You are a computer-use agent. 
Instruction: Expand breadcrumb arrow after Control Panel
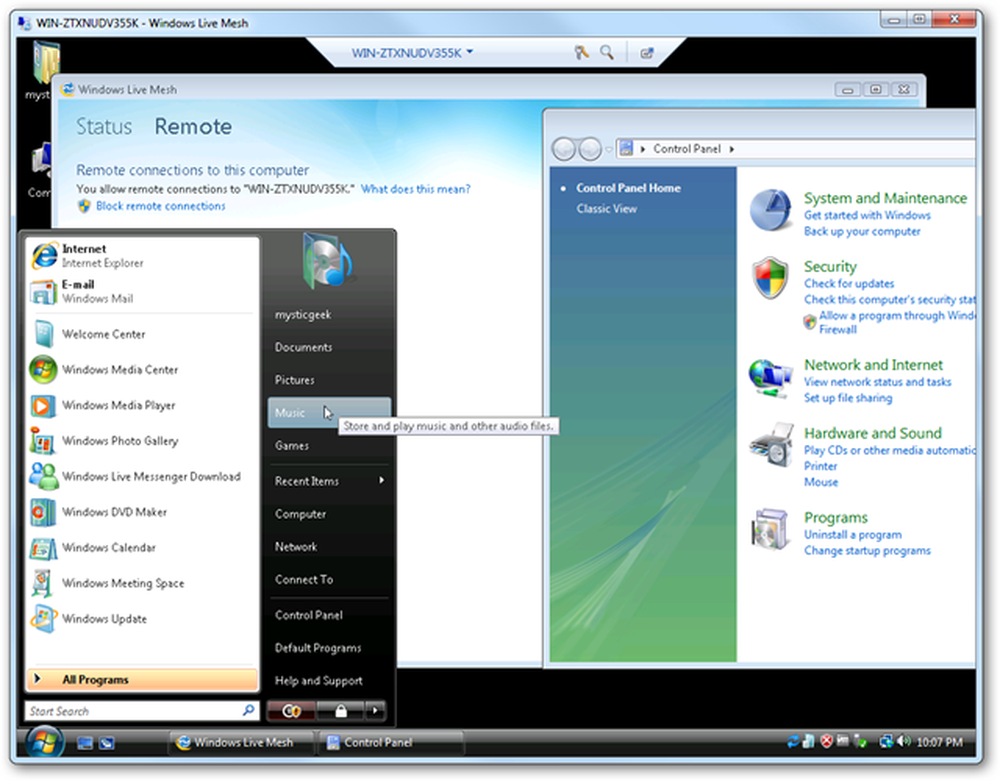732,149
